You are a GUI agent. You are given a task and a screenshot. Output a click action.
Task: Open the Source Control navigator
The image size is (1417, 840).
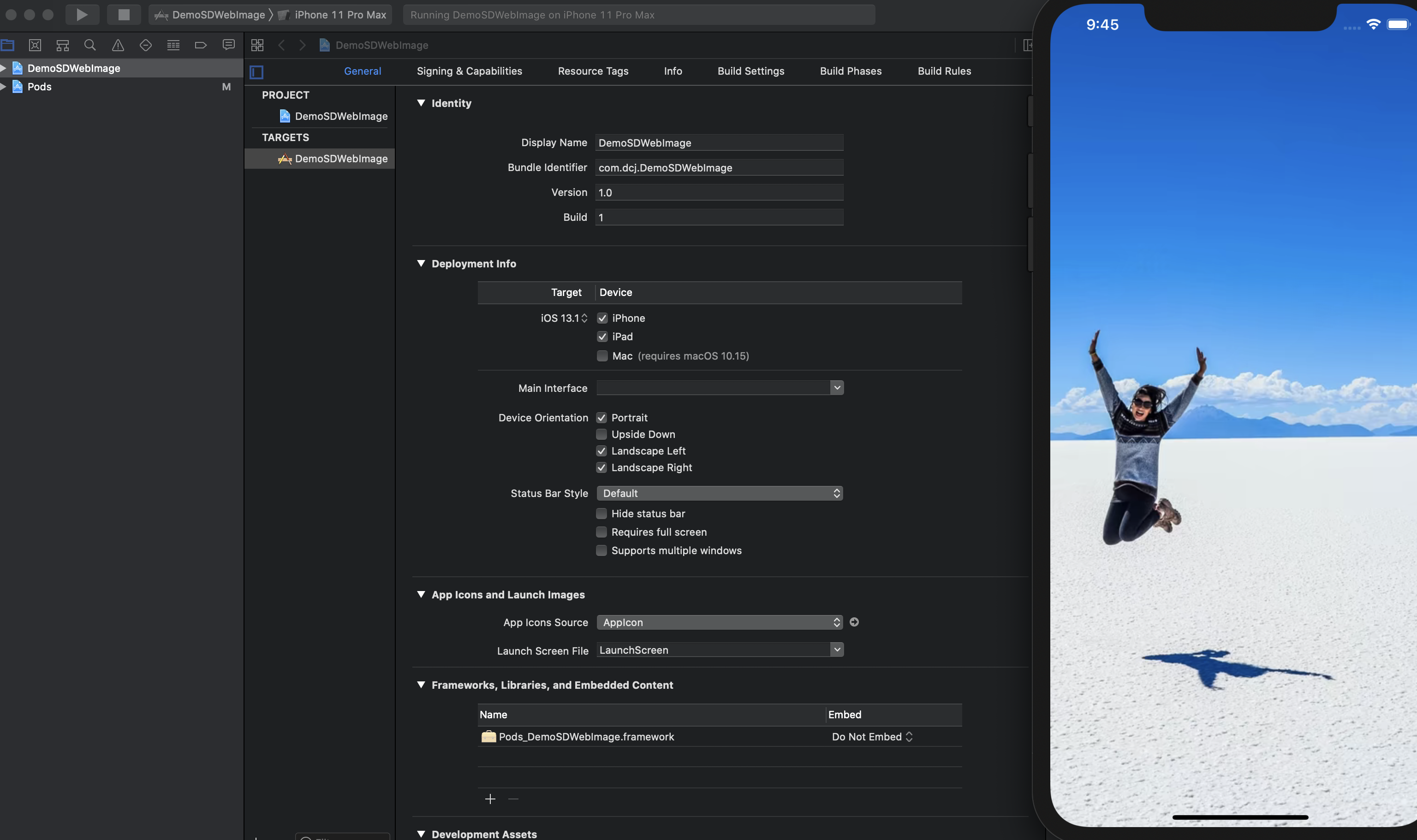(35, 45)
